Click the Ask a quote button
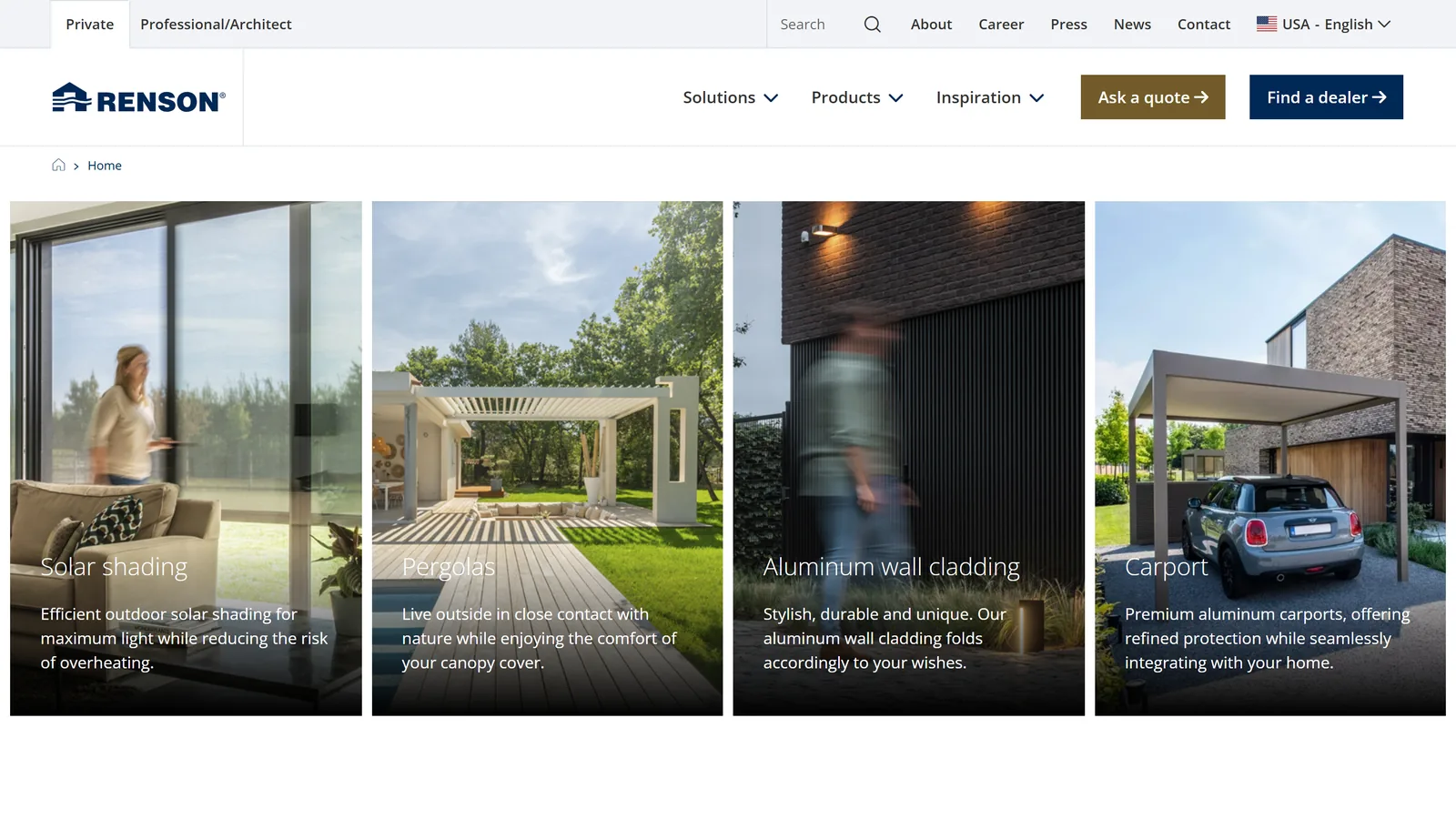Image resolution: width=1456 pixels, height=819 pixels. click(1153, 97)
